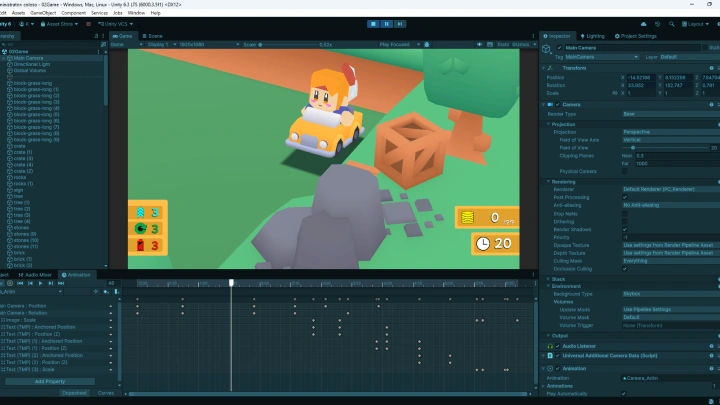Open the account K dropdown
The width and height of the screenshot is (720, 405).
[x=27, y=24]
